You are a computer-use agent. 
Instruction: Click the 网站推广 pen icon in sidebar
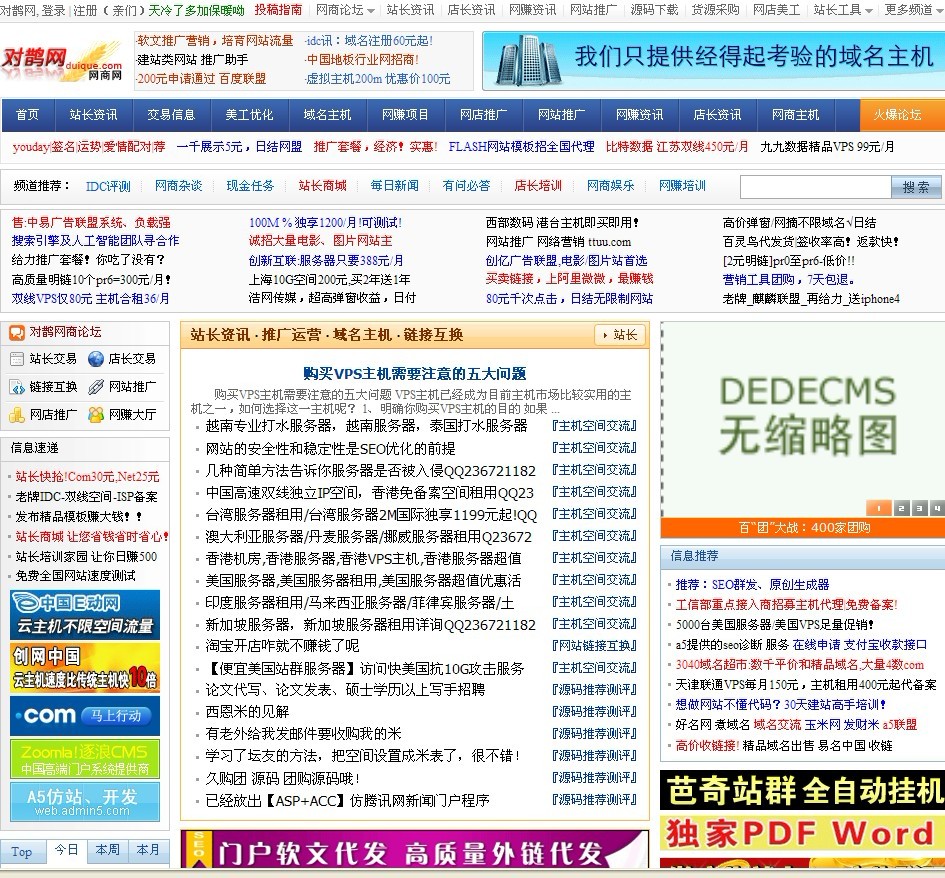(x=96, y=387)
